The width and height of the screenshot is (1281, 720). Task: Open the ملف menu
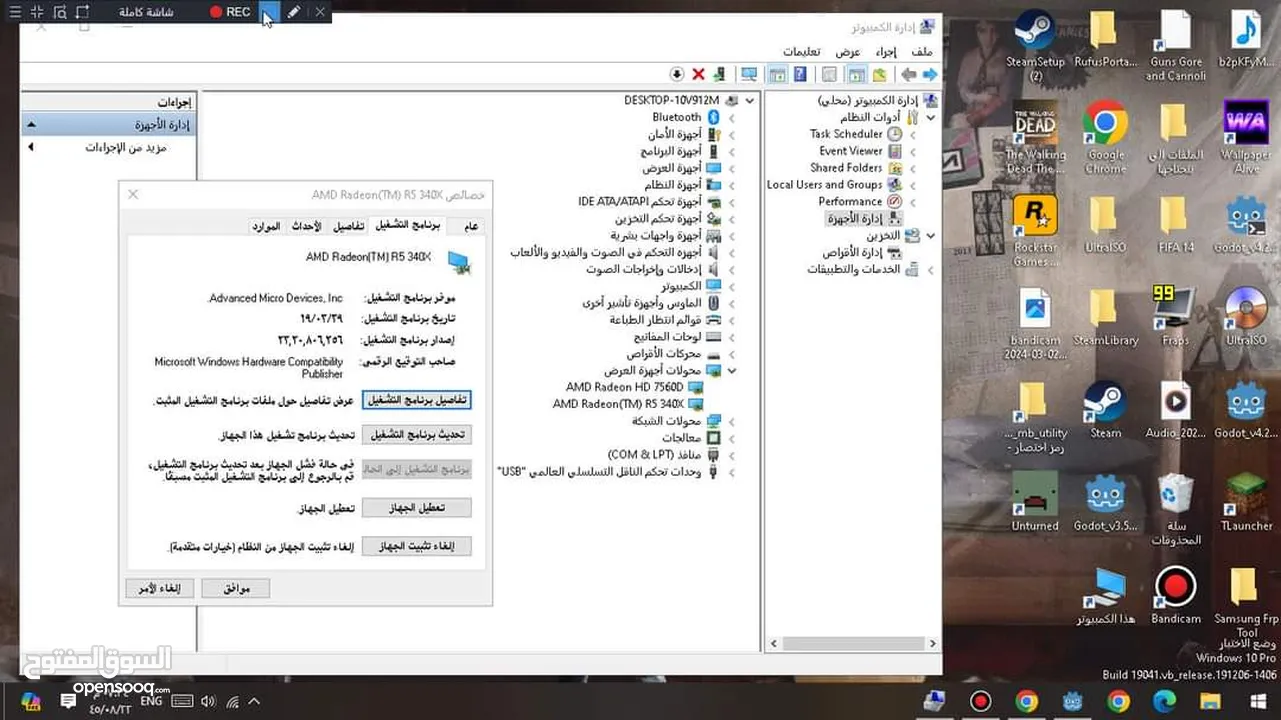click(x=921, y=51)
